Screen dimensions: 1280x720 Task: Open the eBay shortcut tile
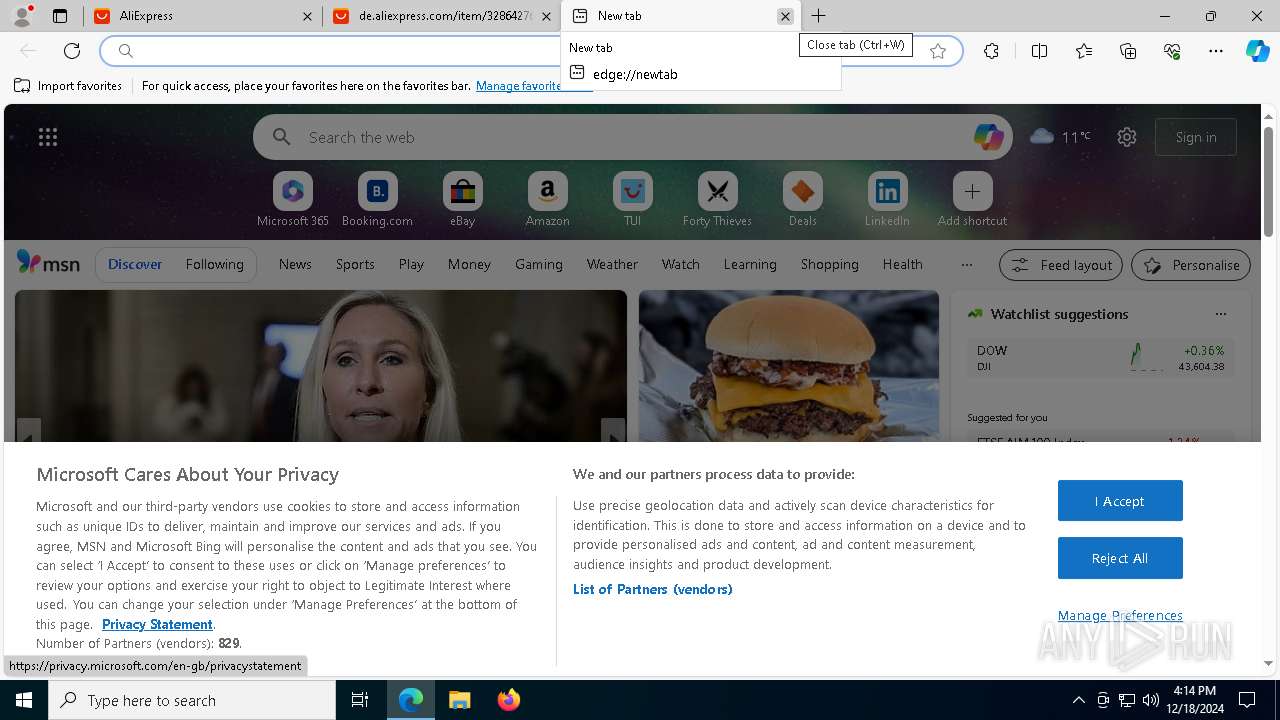point(462,200)
